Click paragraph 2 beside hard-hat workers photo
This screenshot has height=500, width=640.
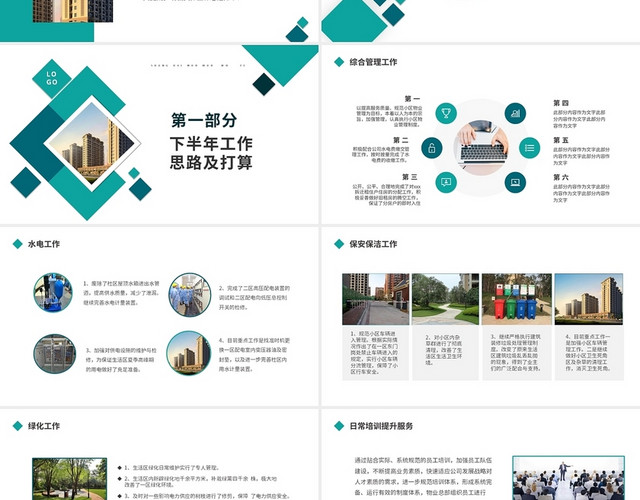254,298
